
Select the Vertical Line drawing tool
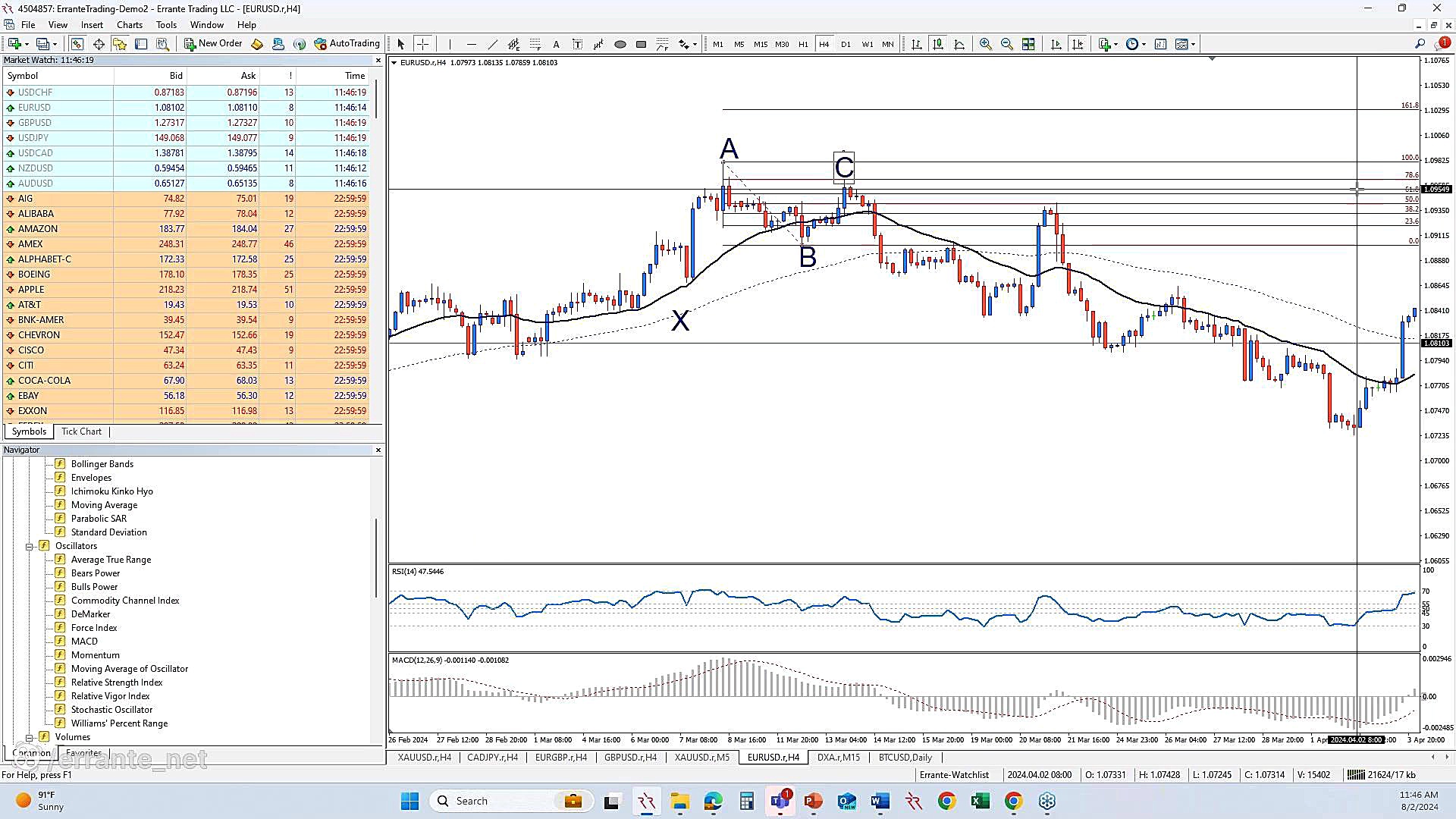pyautogui.click(x=450, y=44)
